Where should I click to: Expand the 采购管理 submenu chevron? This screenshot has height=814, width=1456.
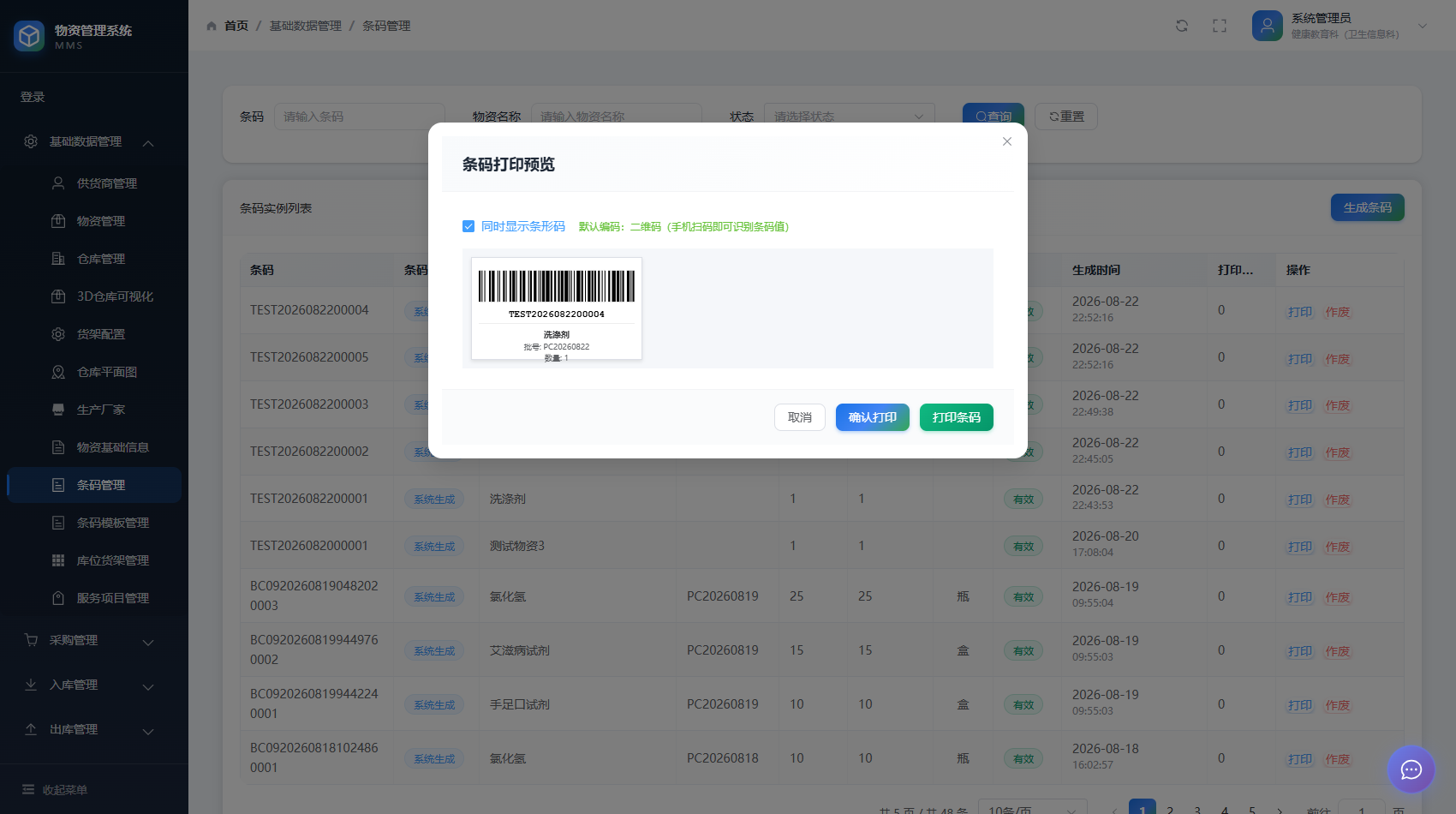pos(148,642)
